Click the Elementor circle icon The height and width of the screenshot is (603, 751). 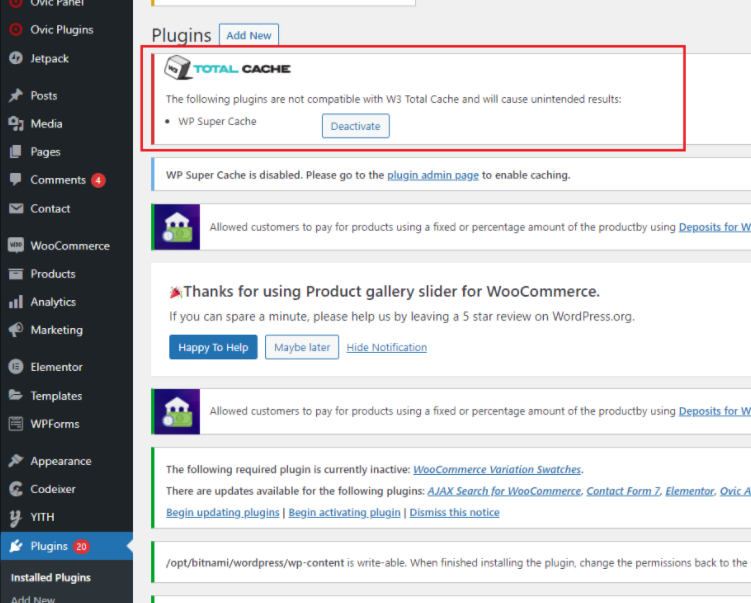[16, 367]
